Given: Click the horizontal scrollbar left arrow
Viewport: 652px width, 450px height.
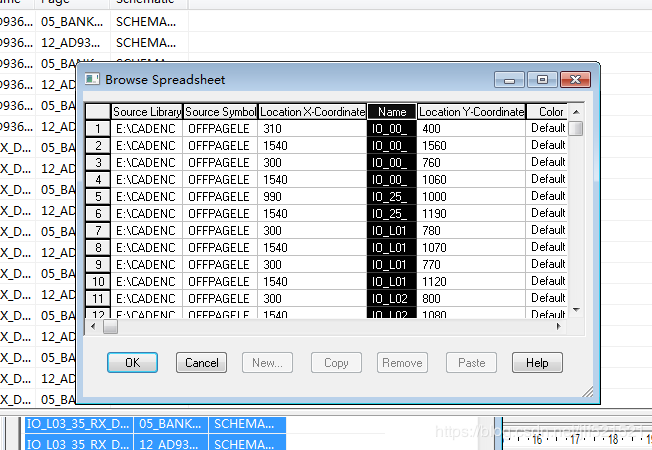Looking at the screenshot, I should tap(93, 326).
